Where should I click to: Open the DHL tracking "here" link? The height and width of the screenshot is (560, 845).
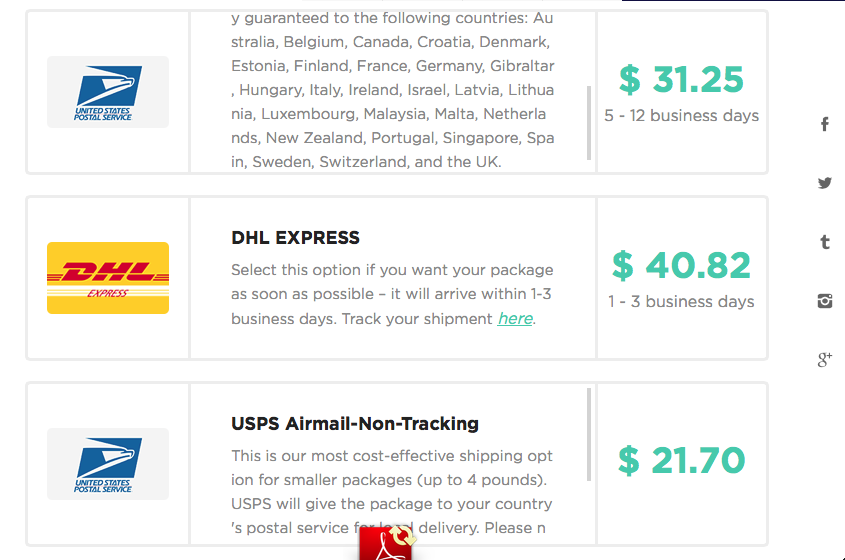pos(515,319)
